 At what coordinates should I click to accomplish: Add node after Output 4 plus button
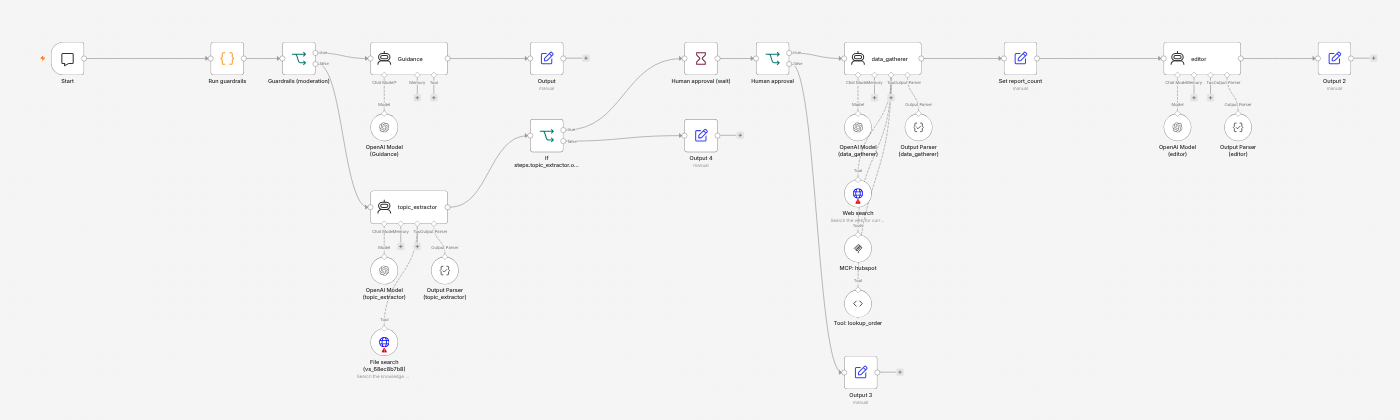(740, 135)
